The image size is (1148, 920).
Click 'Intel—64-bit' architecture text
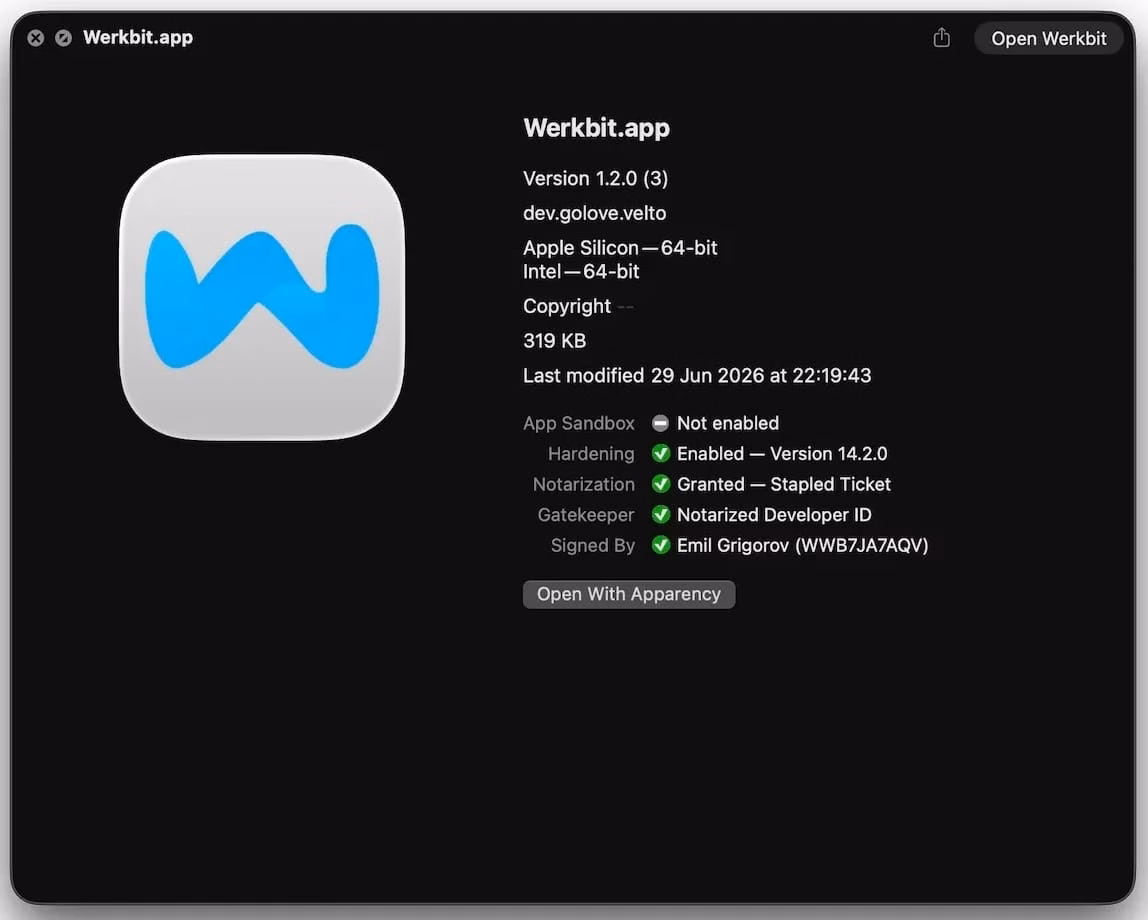pos(581,272)
